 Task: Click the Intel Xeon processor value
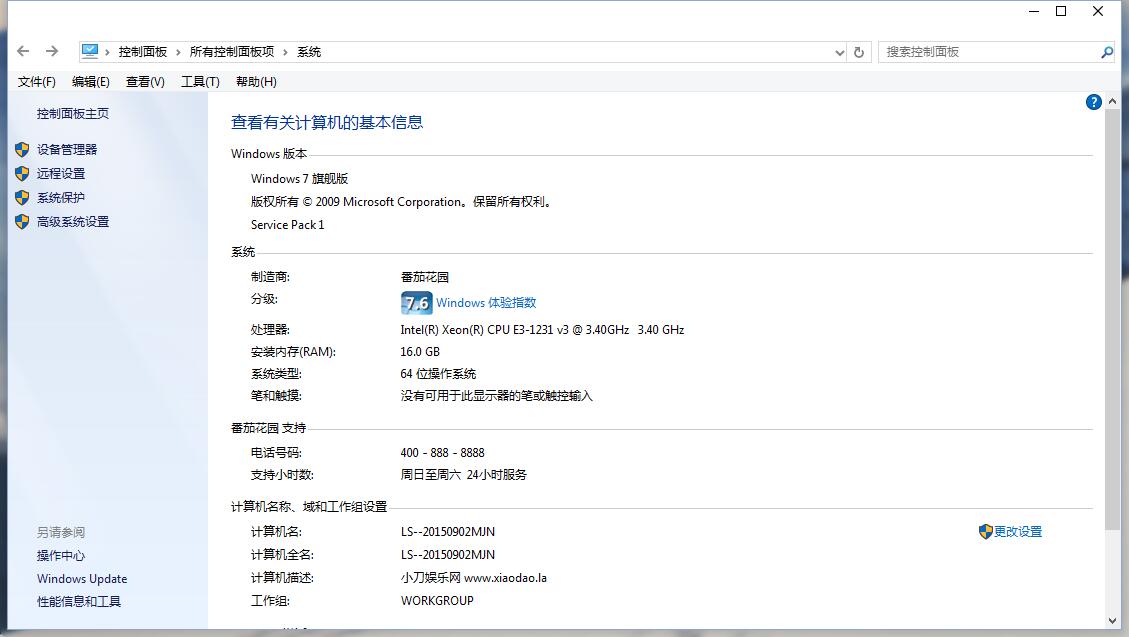click(542, 330)
